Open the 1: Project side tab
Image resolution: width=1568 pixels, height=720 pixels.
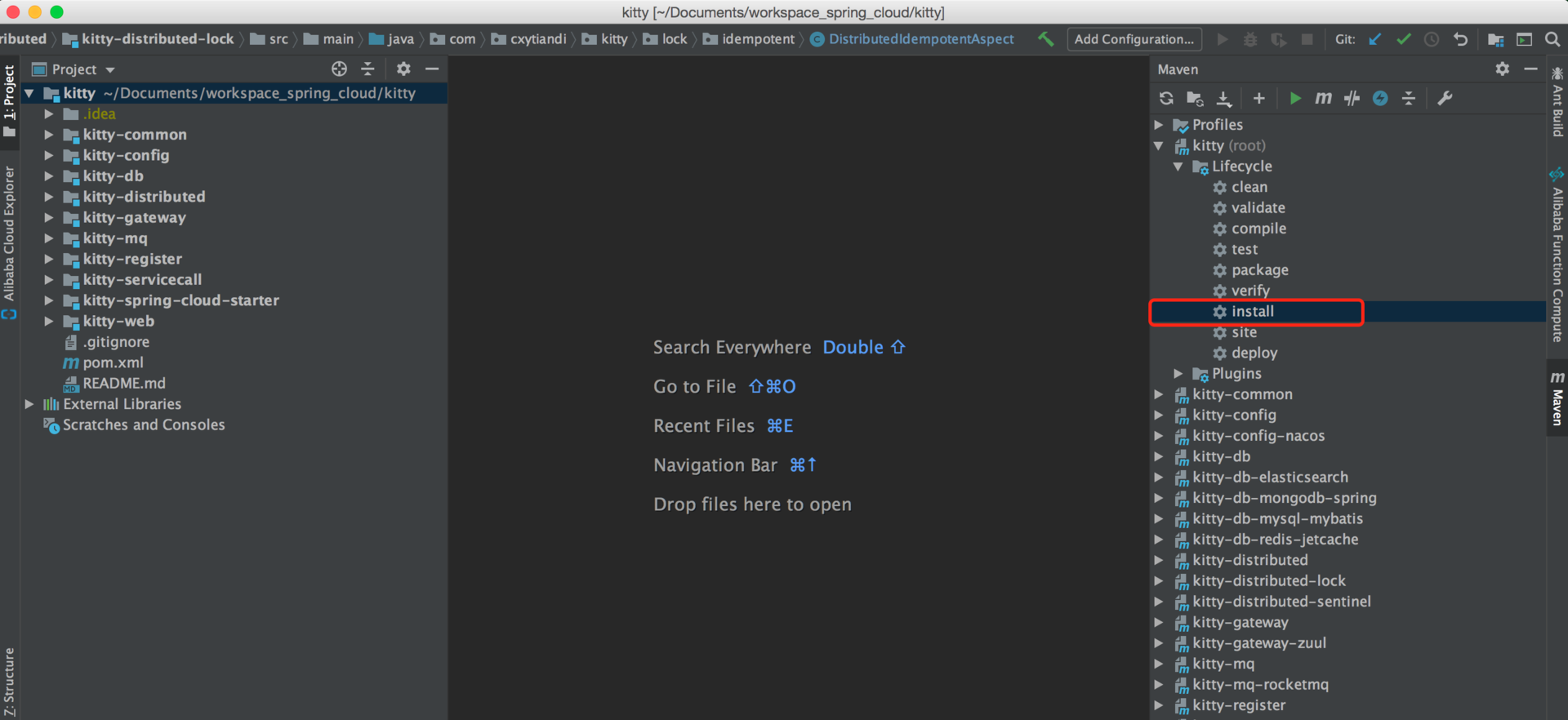10,102
